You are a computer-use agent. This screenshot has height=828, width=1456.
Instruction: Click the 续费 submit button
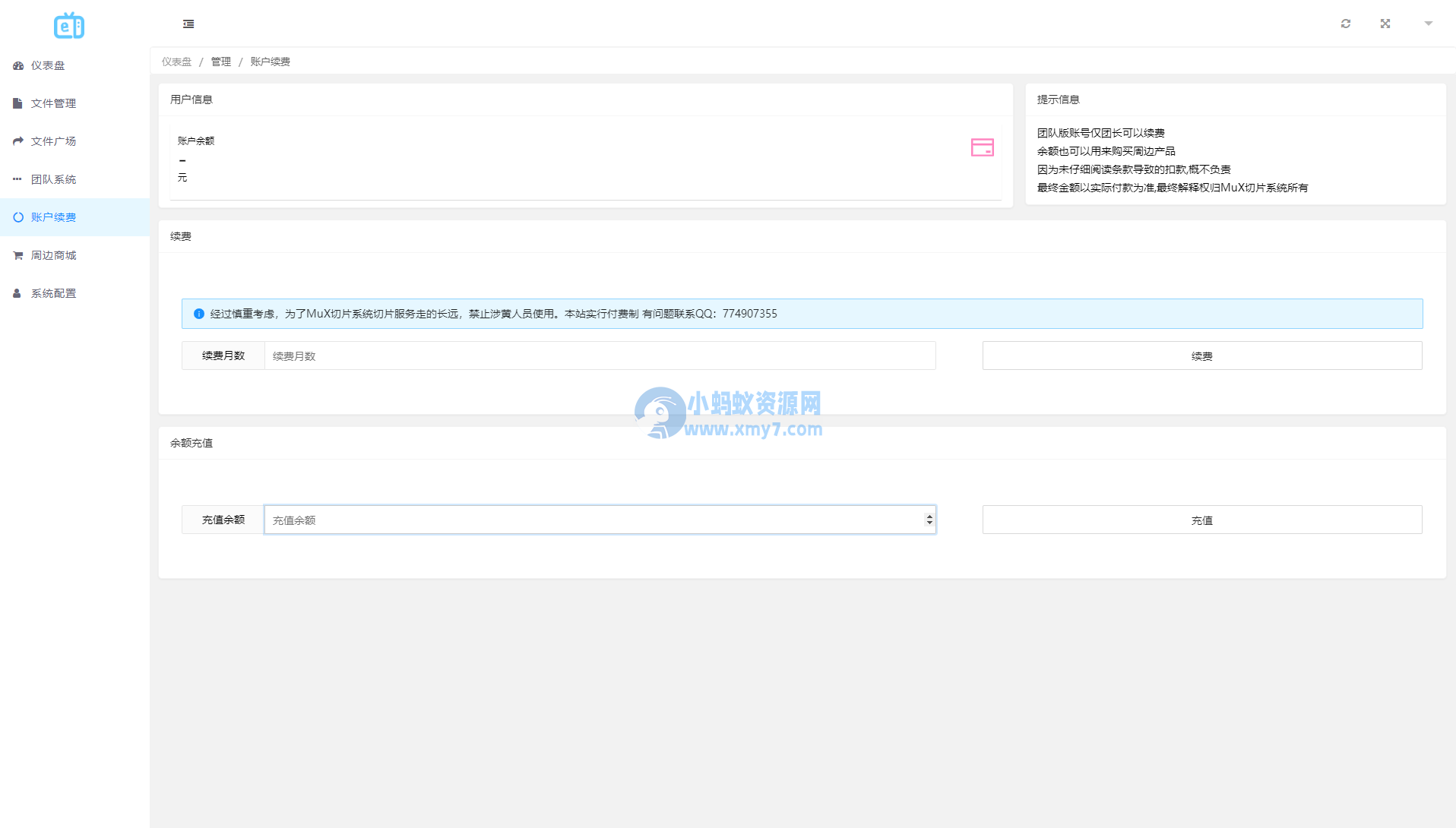pos(1202,356)
